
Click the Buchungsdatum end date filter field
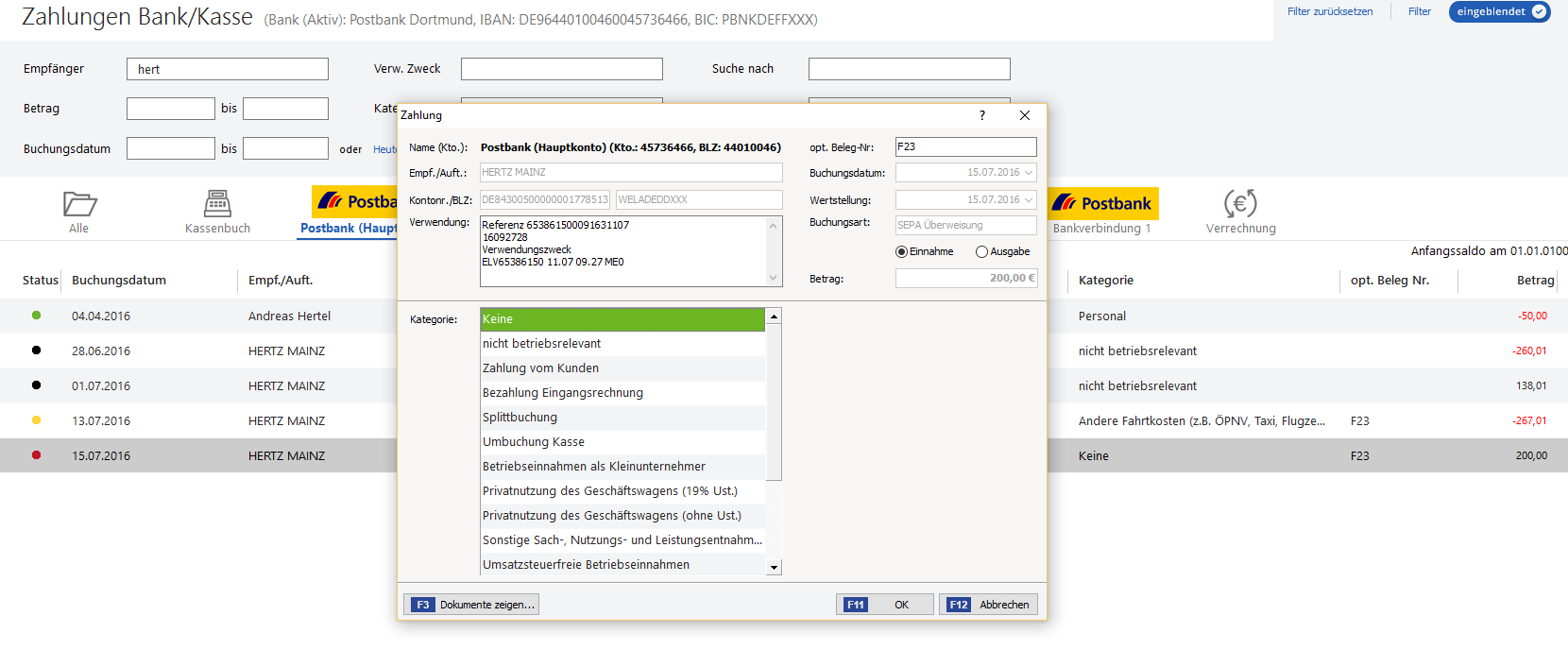[285, 148]
